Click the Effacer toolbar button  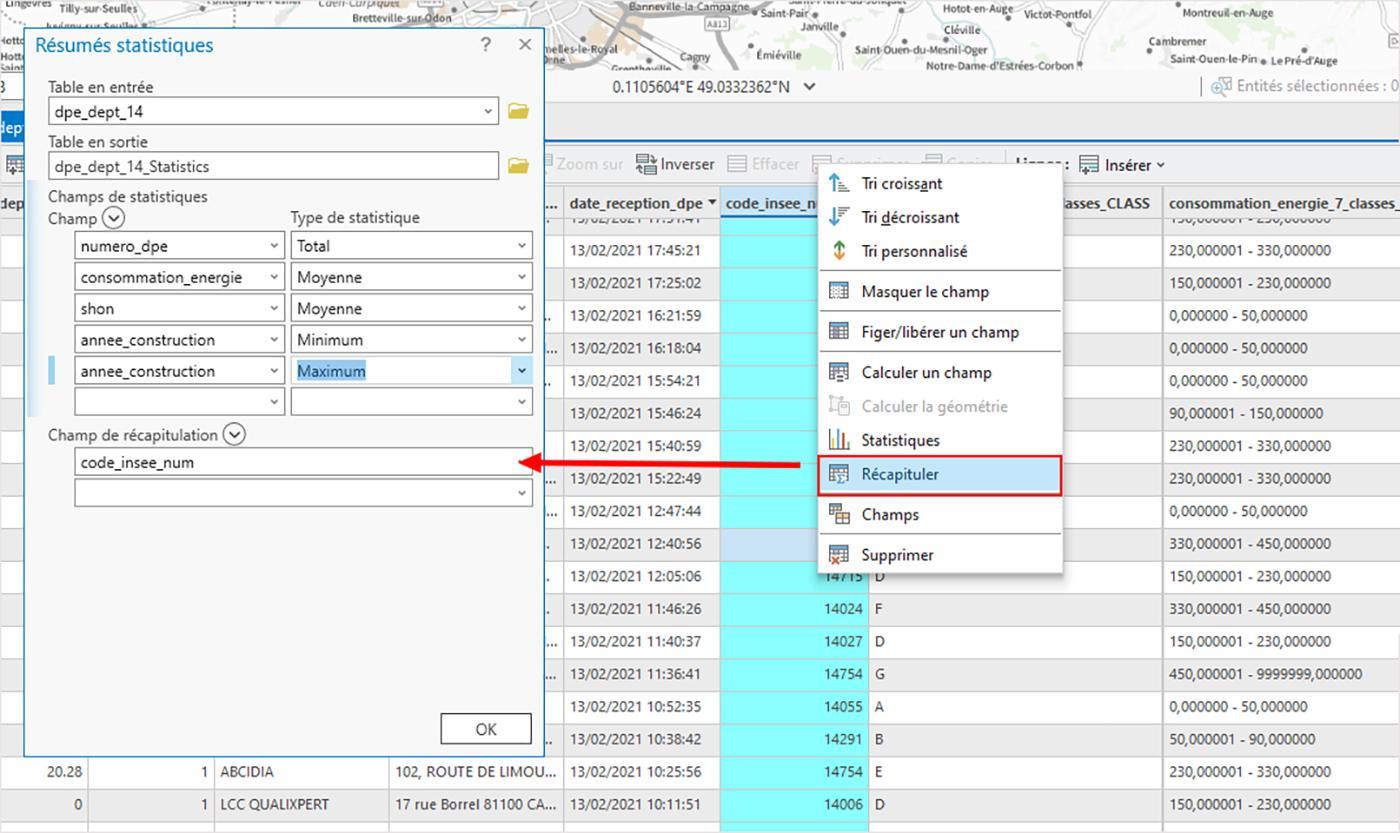click(763, 164)
